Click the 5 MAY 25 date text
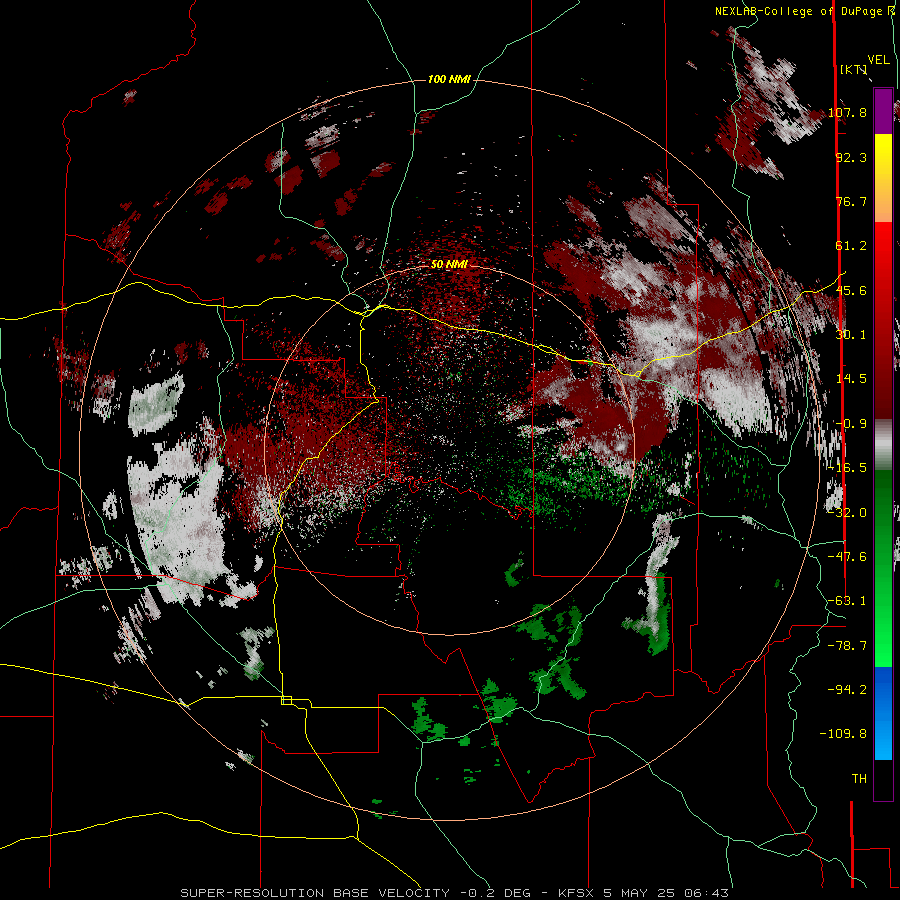 coord(638,893)
